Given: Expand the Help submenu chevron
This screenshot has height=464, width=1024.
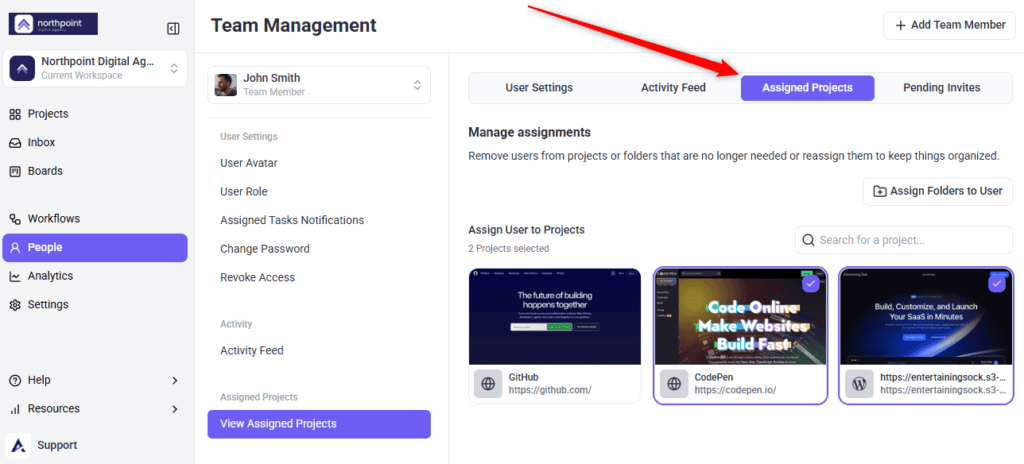Looking at the screenshot, I should (174, 380).
